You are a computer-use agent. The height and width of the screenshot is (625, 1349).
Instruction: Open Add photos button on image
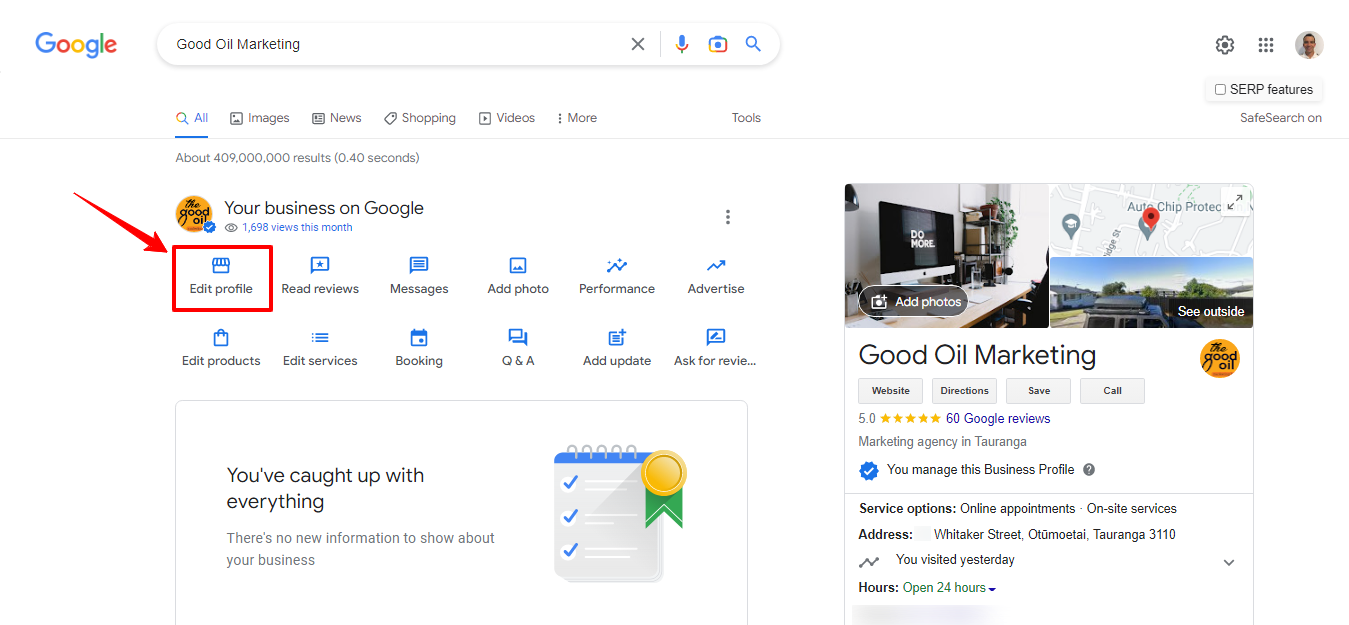click(914, 302)
